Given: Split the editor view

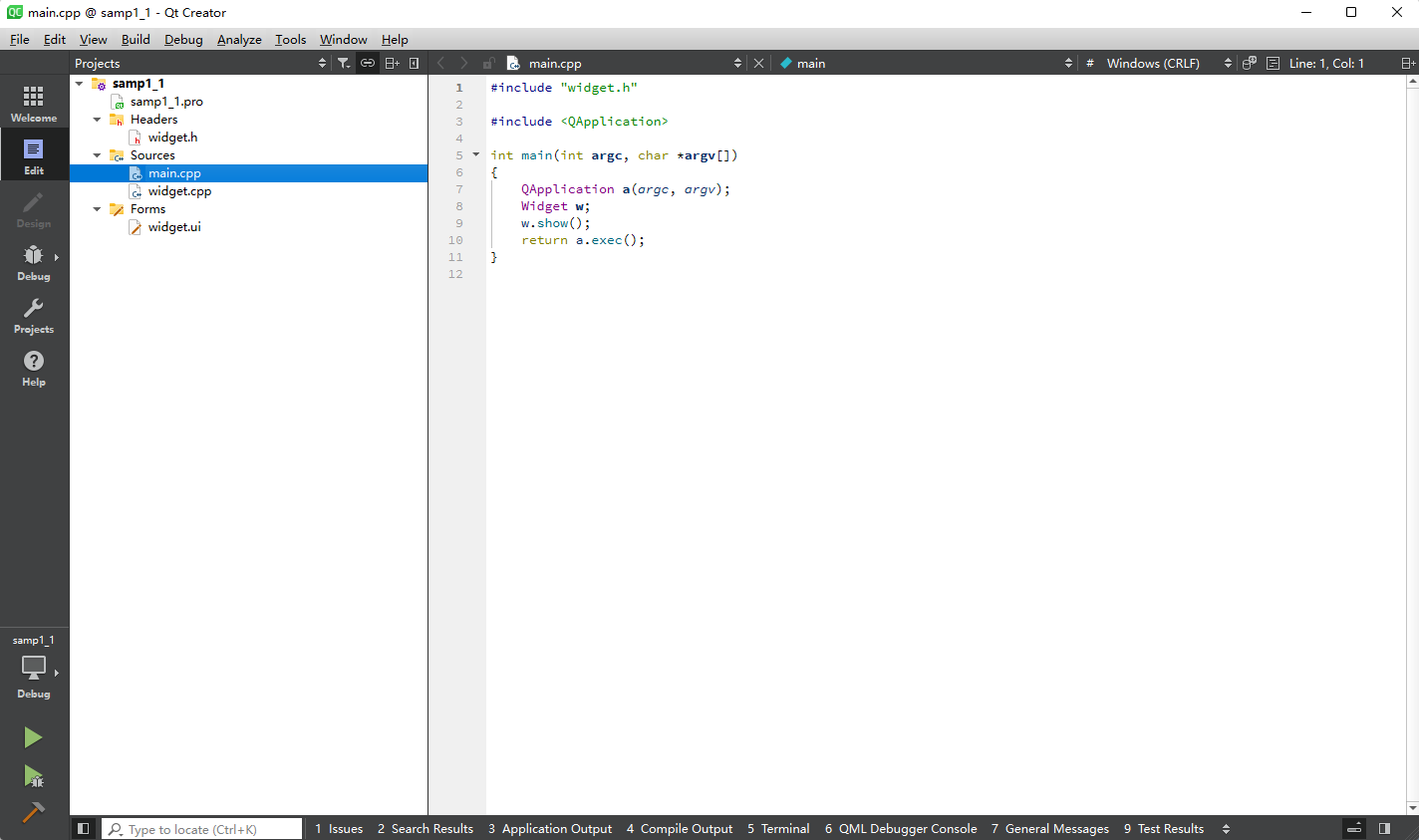Looking at the screenshot, I should (1408, 63).
